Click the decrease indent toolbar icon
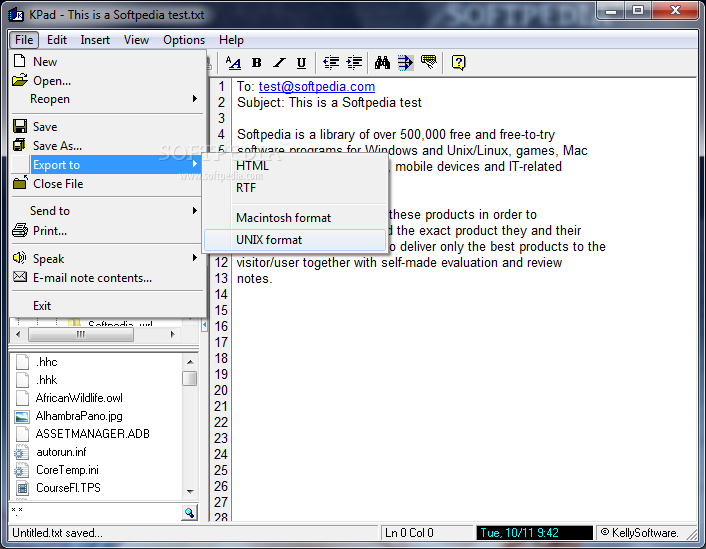 331,63
